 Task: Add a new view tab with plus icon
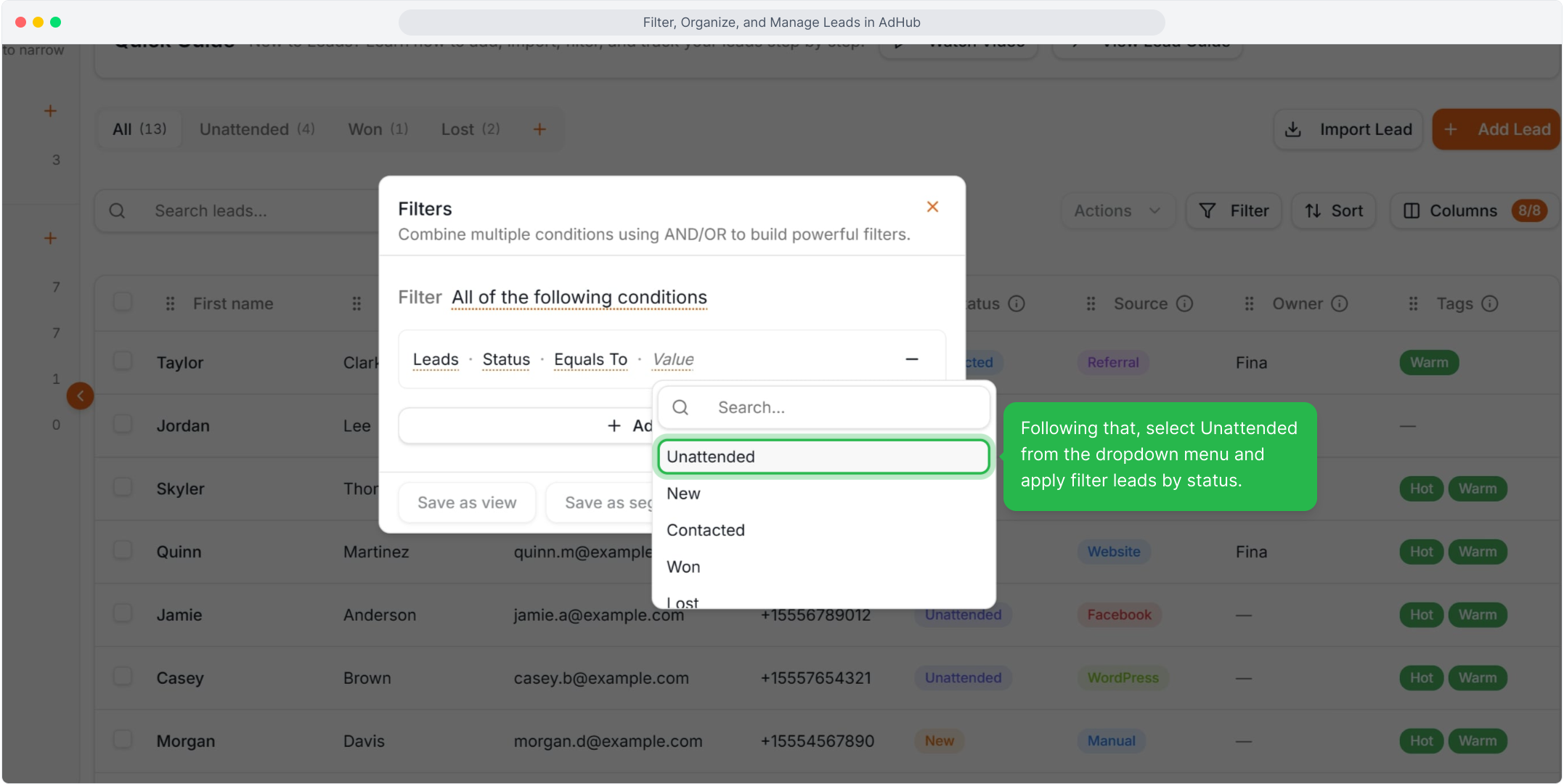tap(539, 129)
